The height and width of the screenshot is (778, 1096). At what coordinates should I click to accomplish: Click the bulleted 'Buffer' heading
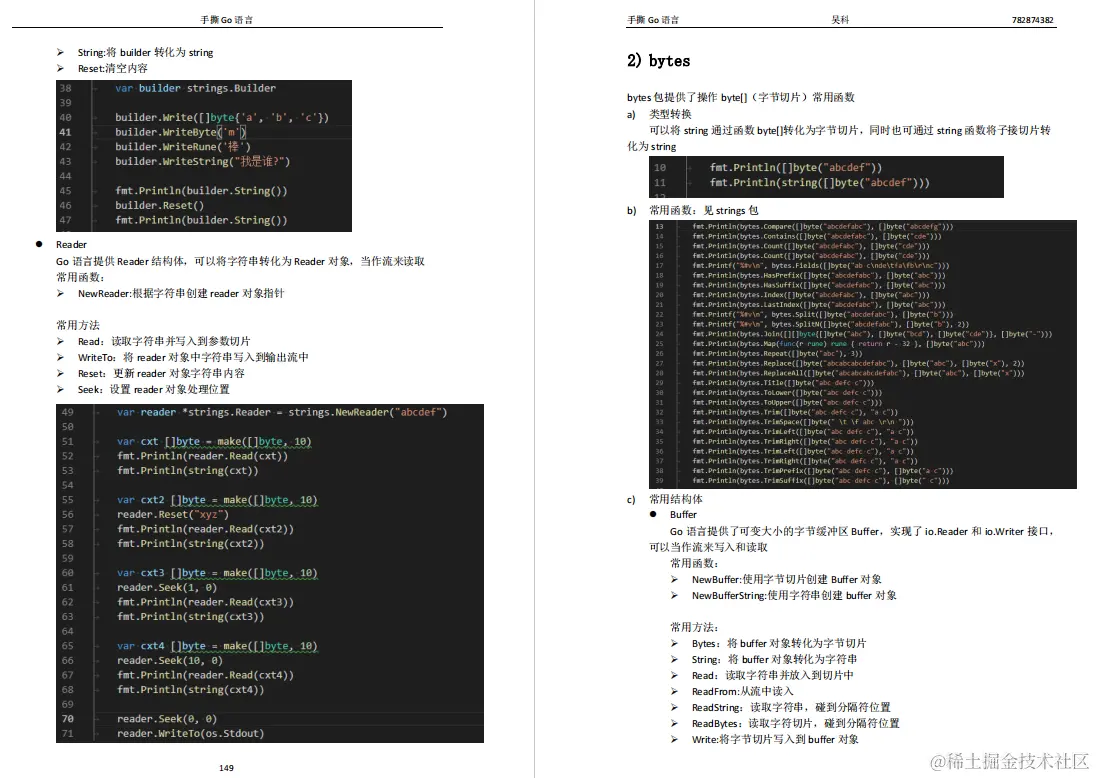pos(683,514)
